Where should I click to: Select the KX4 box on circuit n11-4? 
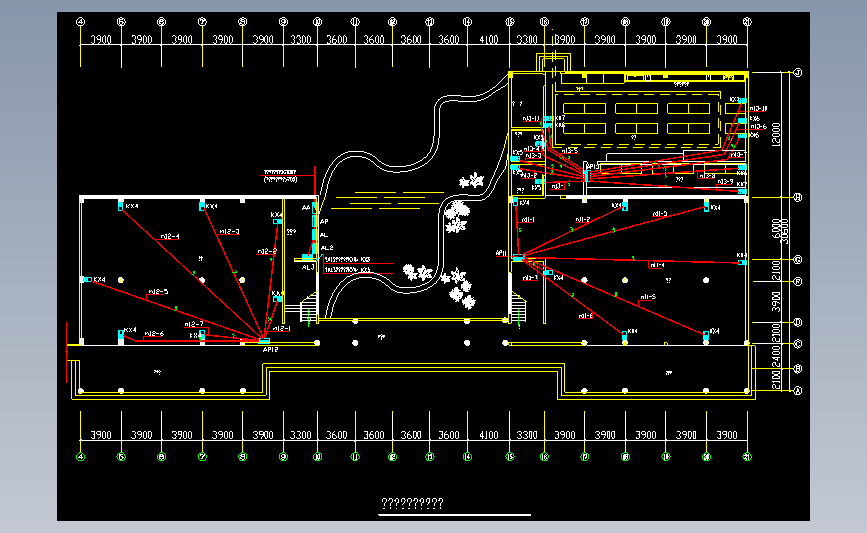741,263
